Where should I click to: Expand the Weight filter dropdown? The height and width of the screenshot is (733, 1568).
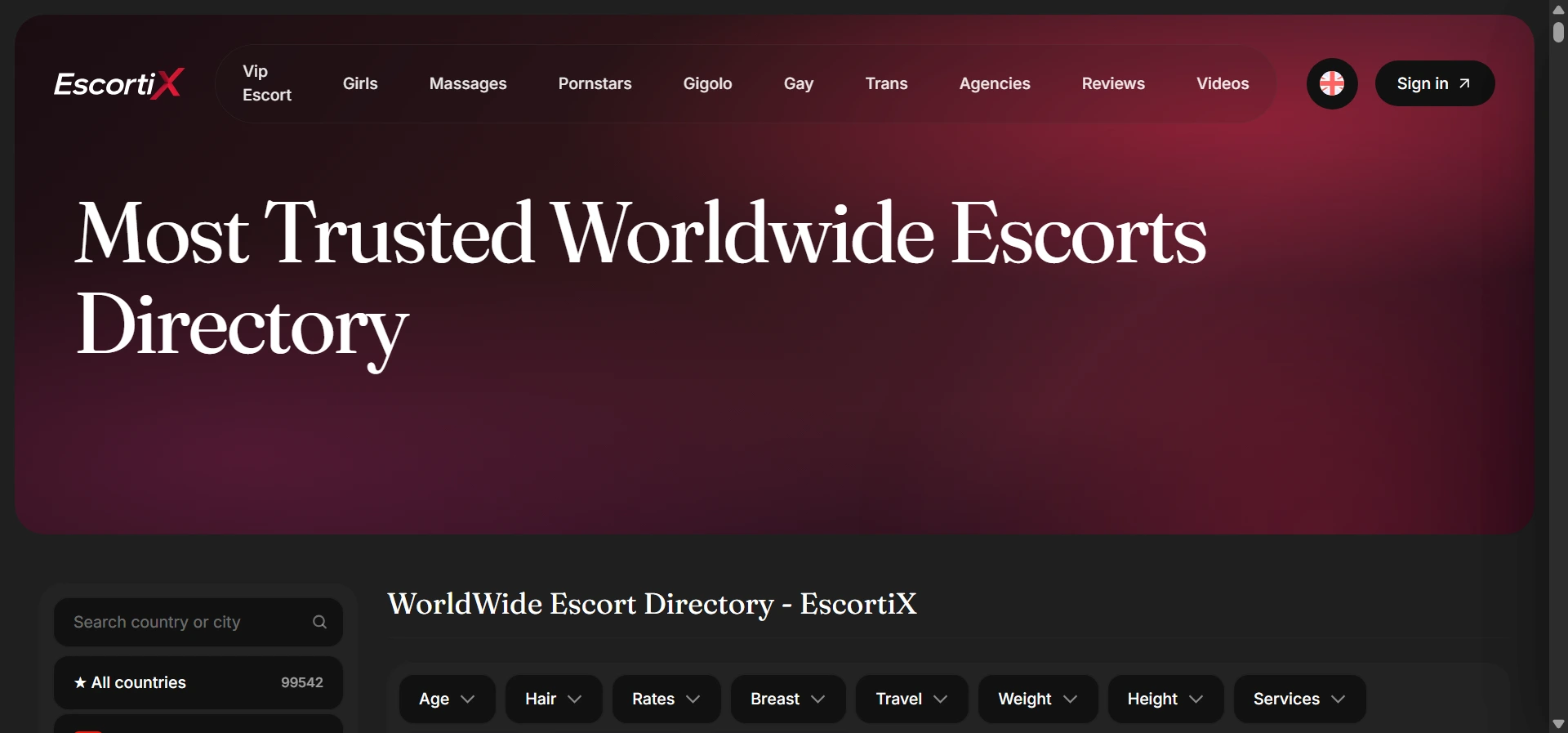tap(1038, 699)
